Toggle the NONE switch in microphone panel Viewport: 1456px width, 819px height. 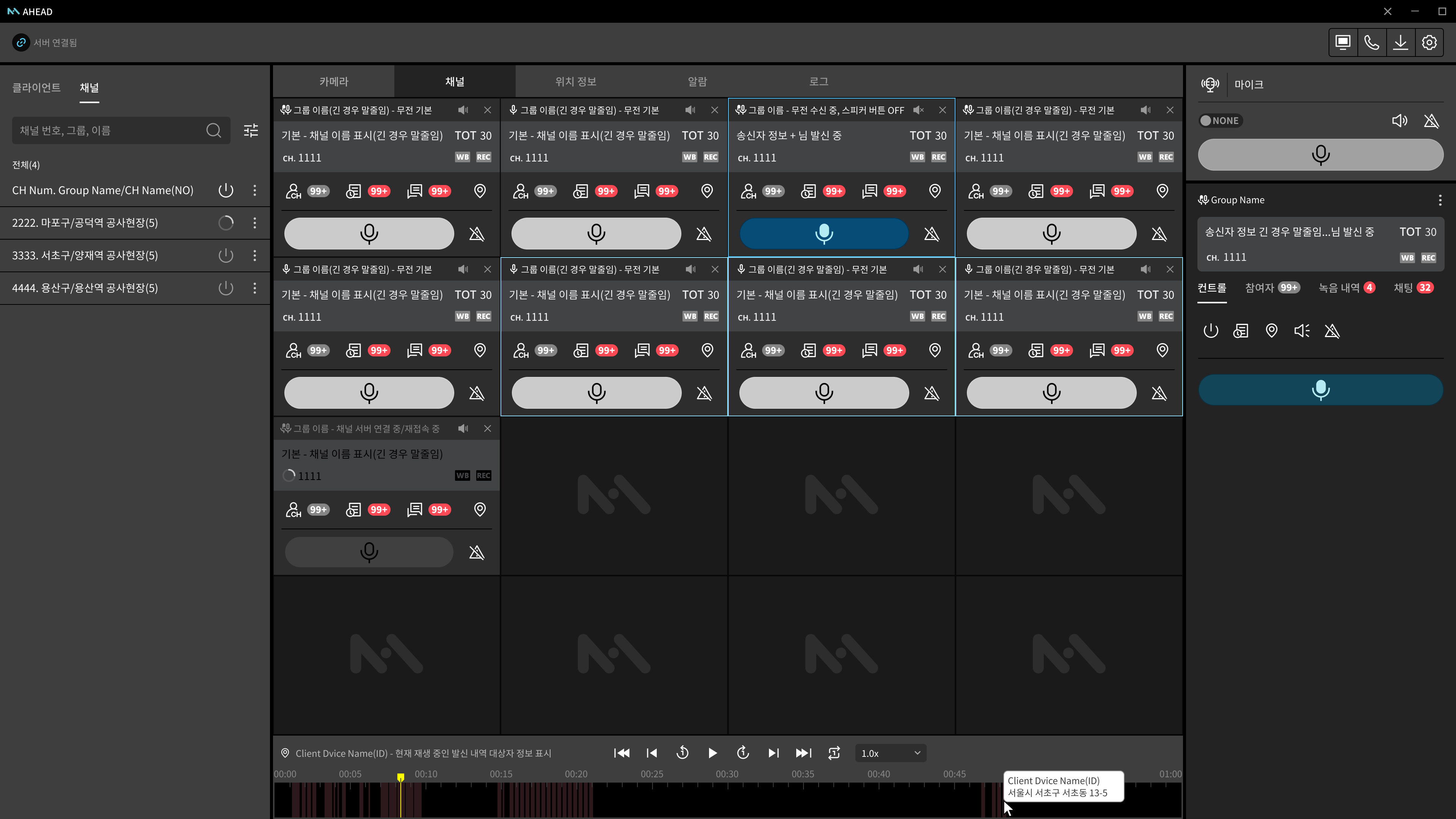pos(1220,121)
